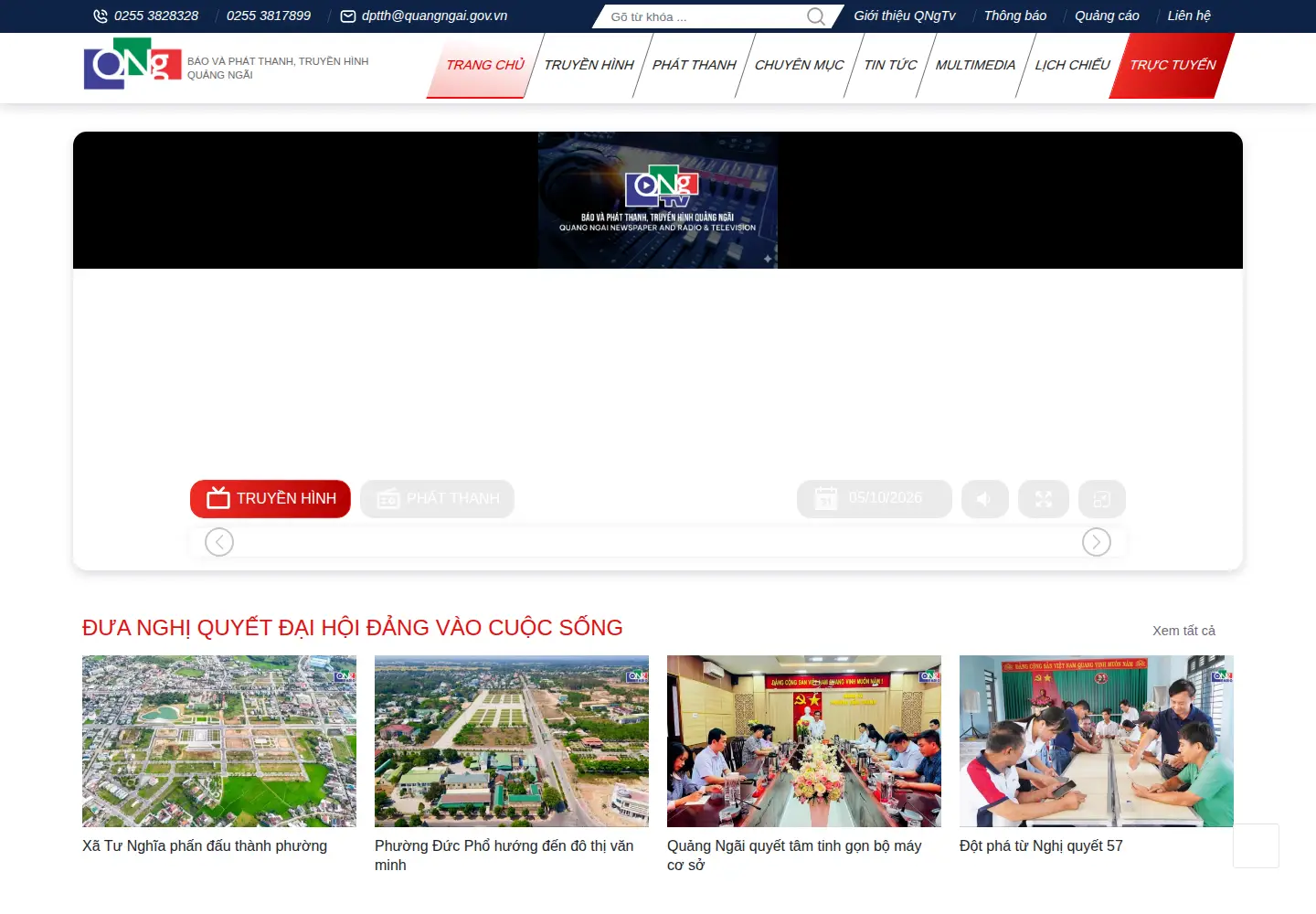The width and height of the screenshot is (1316, 914).
Task: Open the TRUYỀN HÌNH navigation menu
Action: (589, 65)
